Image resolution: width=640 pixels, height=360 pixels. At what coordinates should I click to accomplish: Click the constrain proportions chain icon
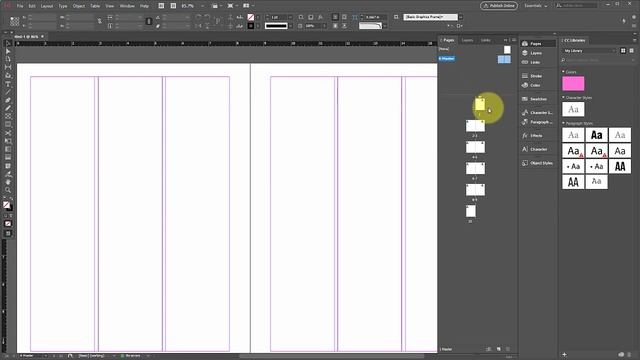(x=100, y=21)
